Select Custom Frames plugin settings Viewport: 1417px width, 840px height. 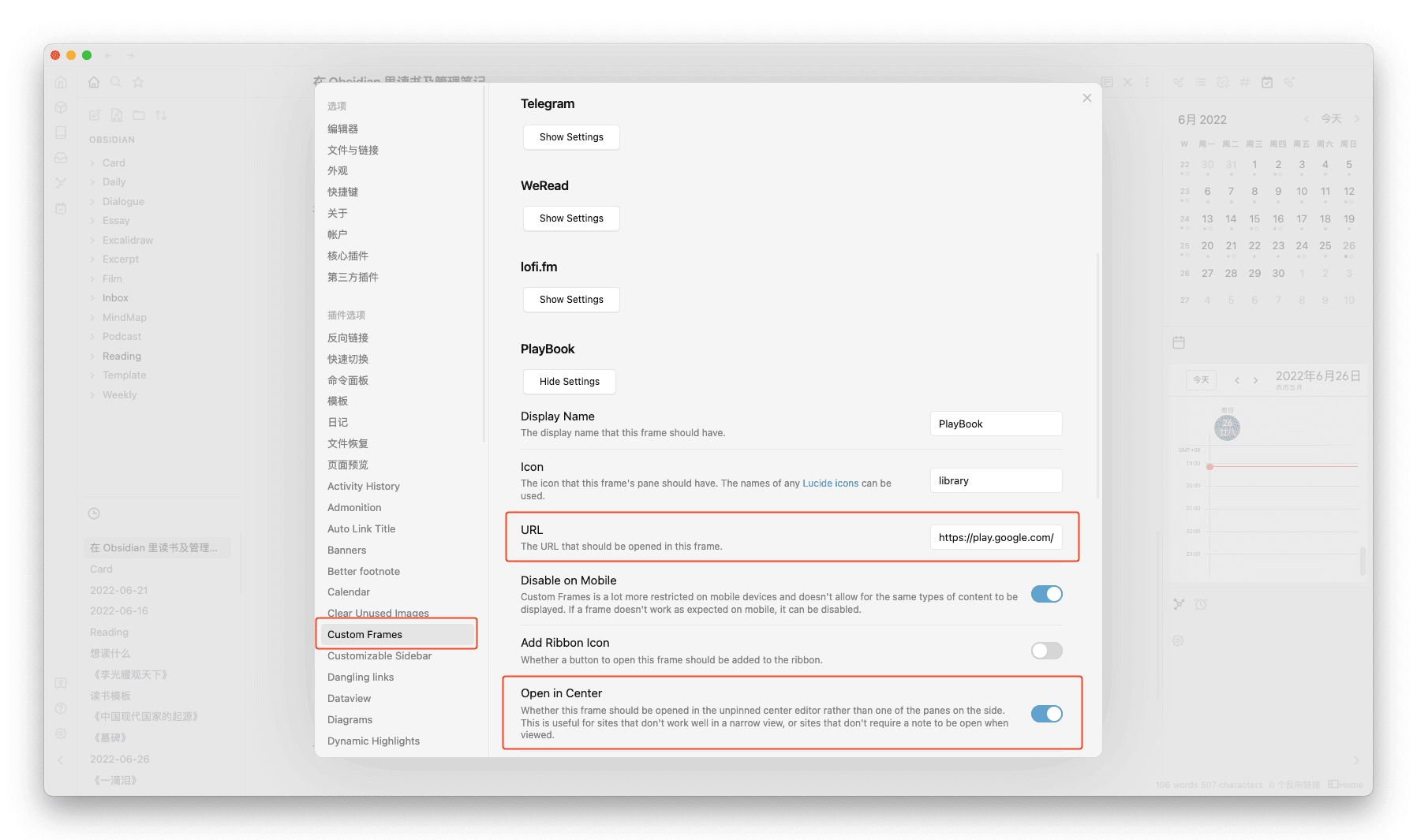(397, 634)
